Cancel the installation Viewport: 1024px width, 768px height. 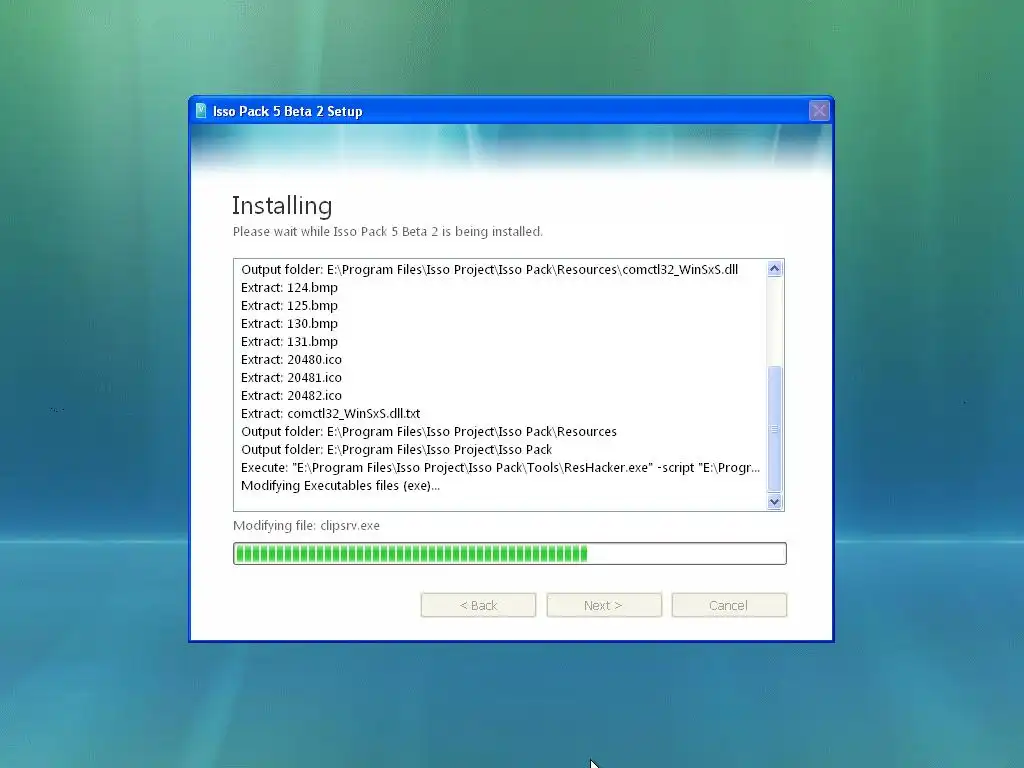[x=729, y=605]
